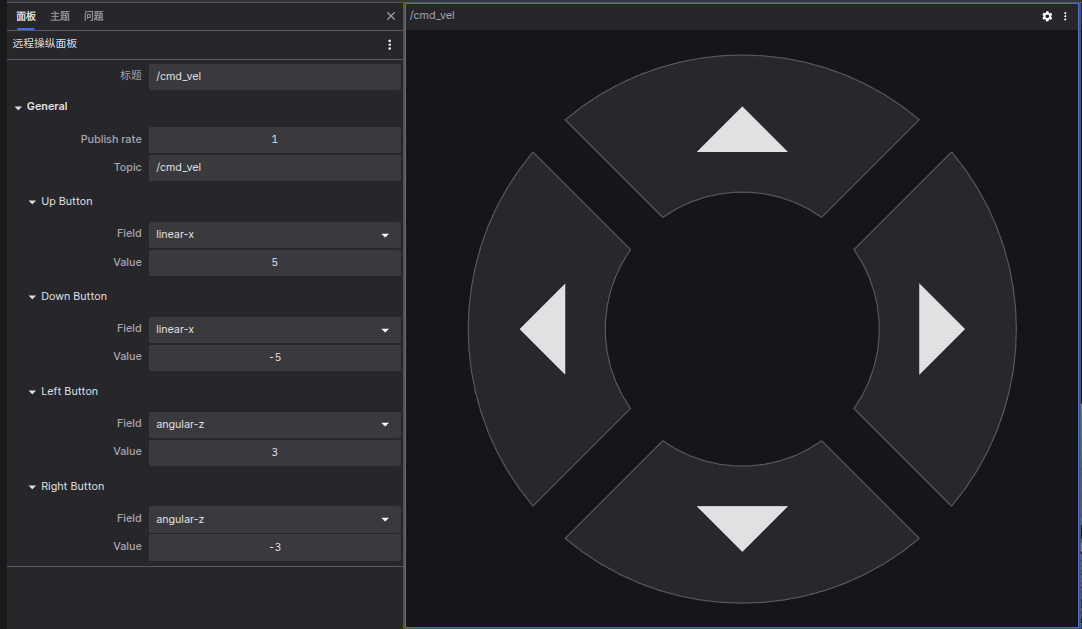Open the /cmd_vel panel settings gear
Viewport: 1082px width, 629px height.
pos(1047,16)
